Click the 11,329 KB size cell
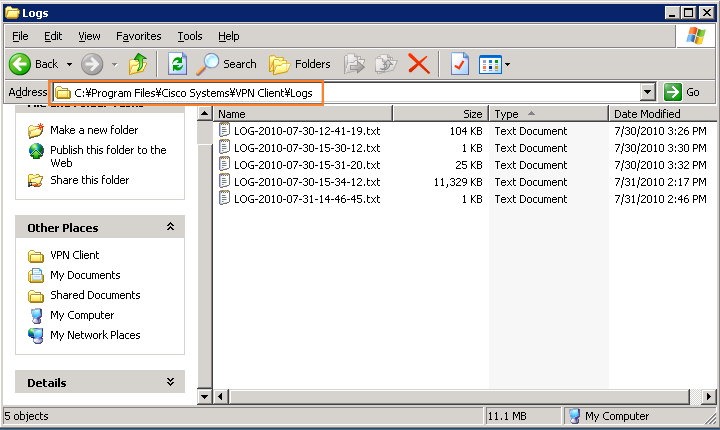 click(x=458, y=182)
